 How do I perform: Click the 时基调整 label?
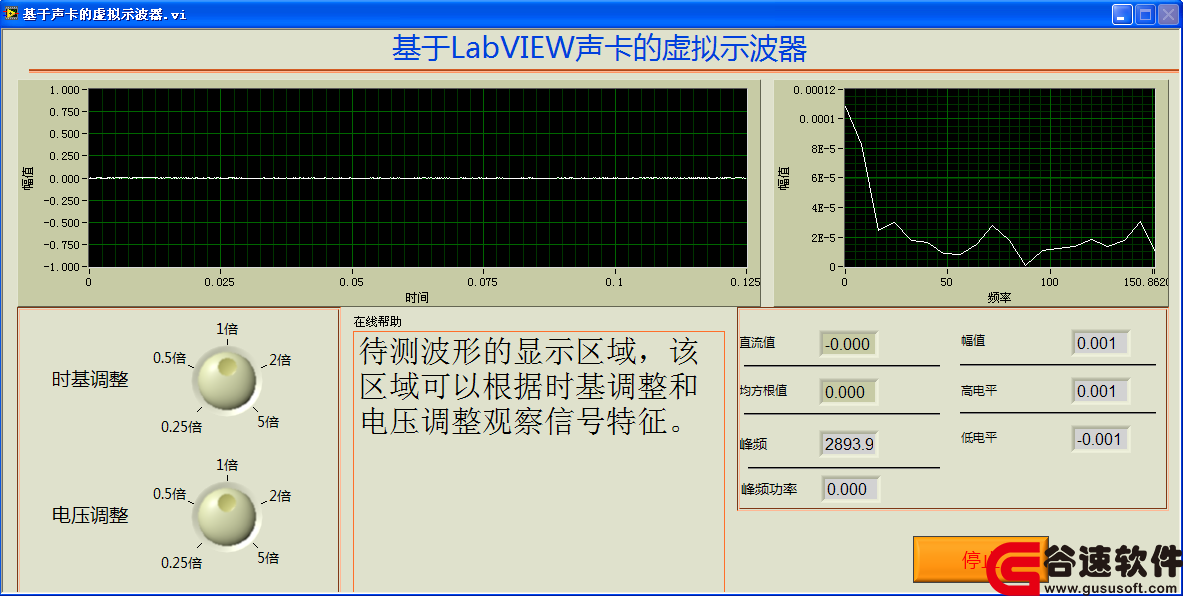[90, 379]
